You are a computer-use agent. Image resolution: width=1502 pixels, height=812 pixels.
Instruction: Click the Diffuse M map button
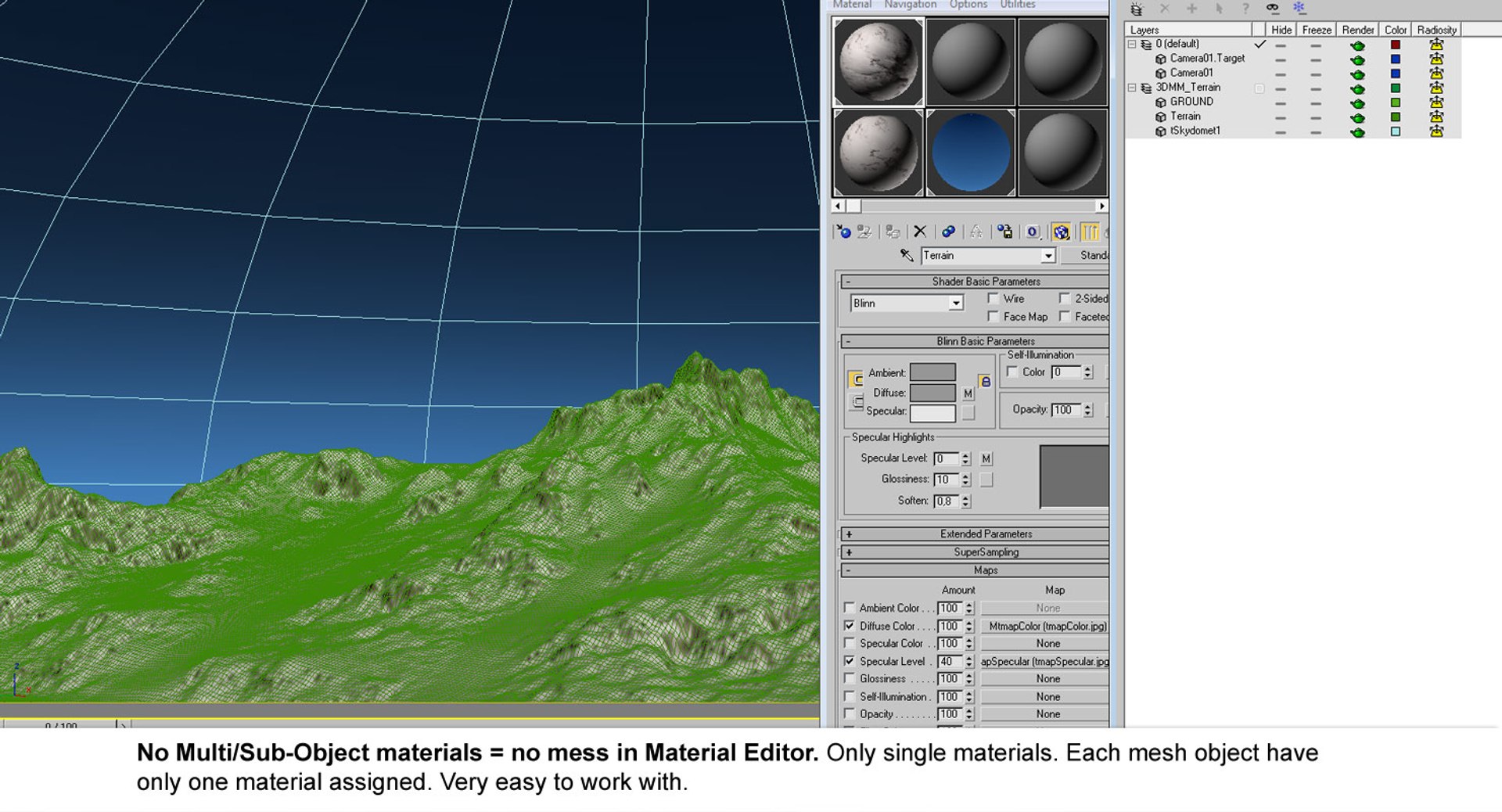[x=968, y=393]
